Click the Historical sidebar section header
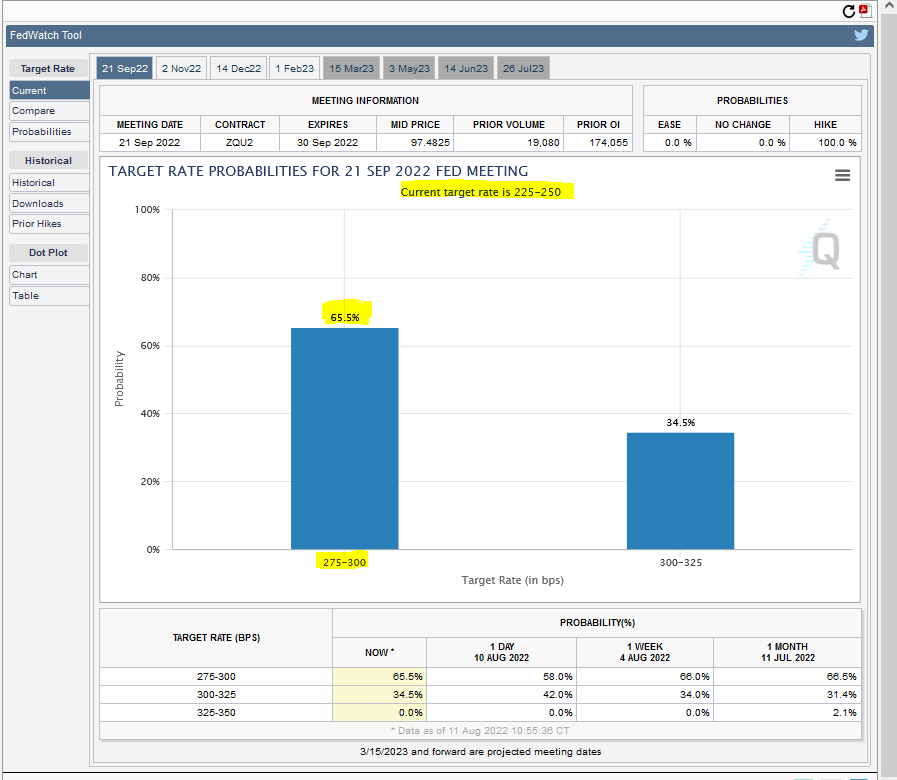Viewport: 897px width, 780px height. (48, 161)
